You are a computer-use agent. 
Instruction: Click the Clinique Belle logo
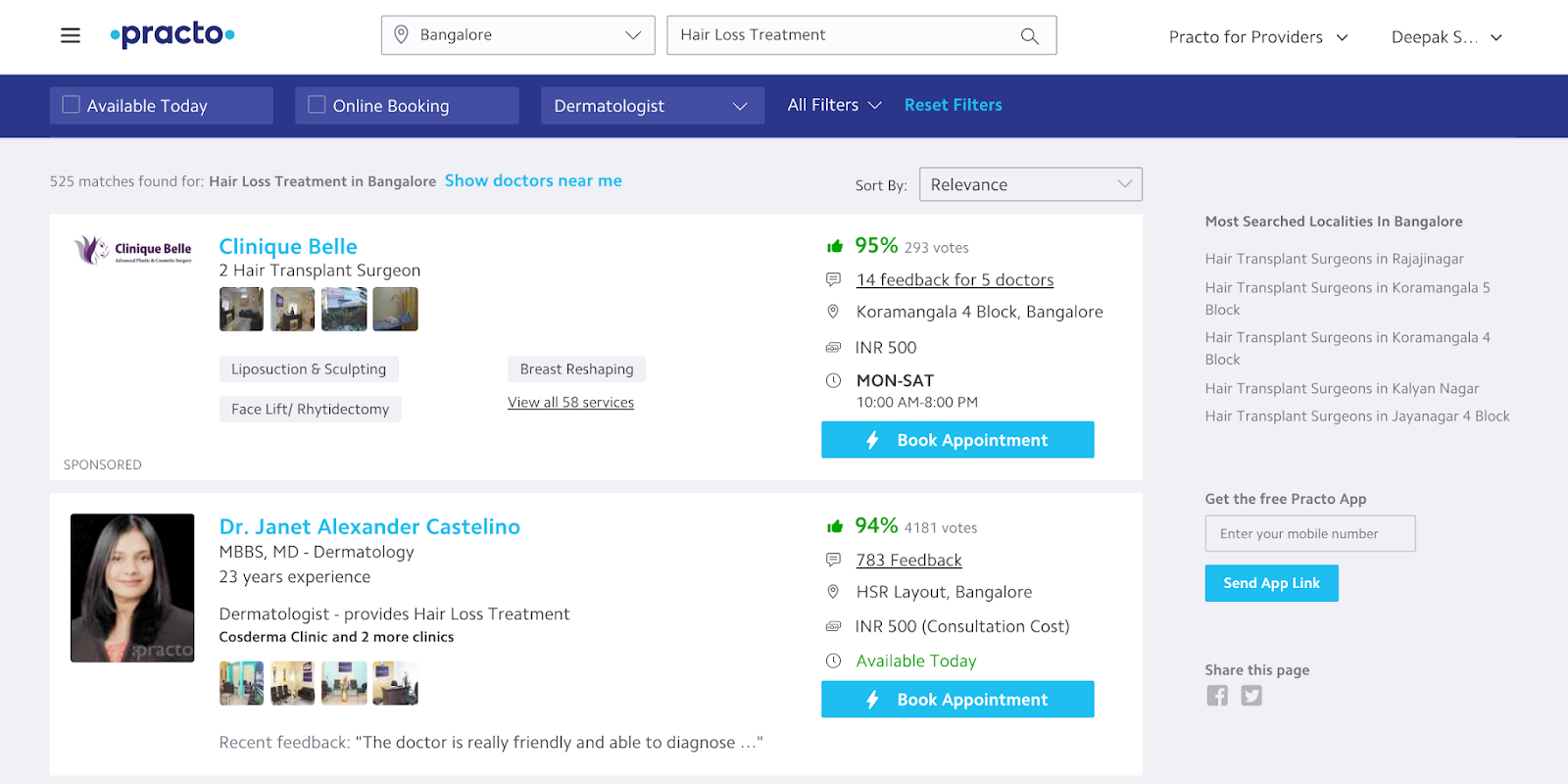pyautogui.click(x=133, y=250)
